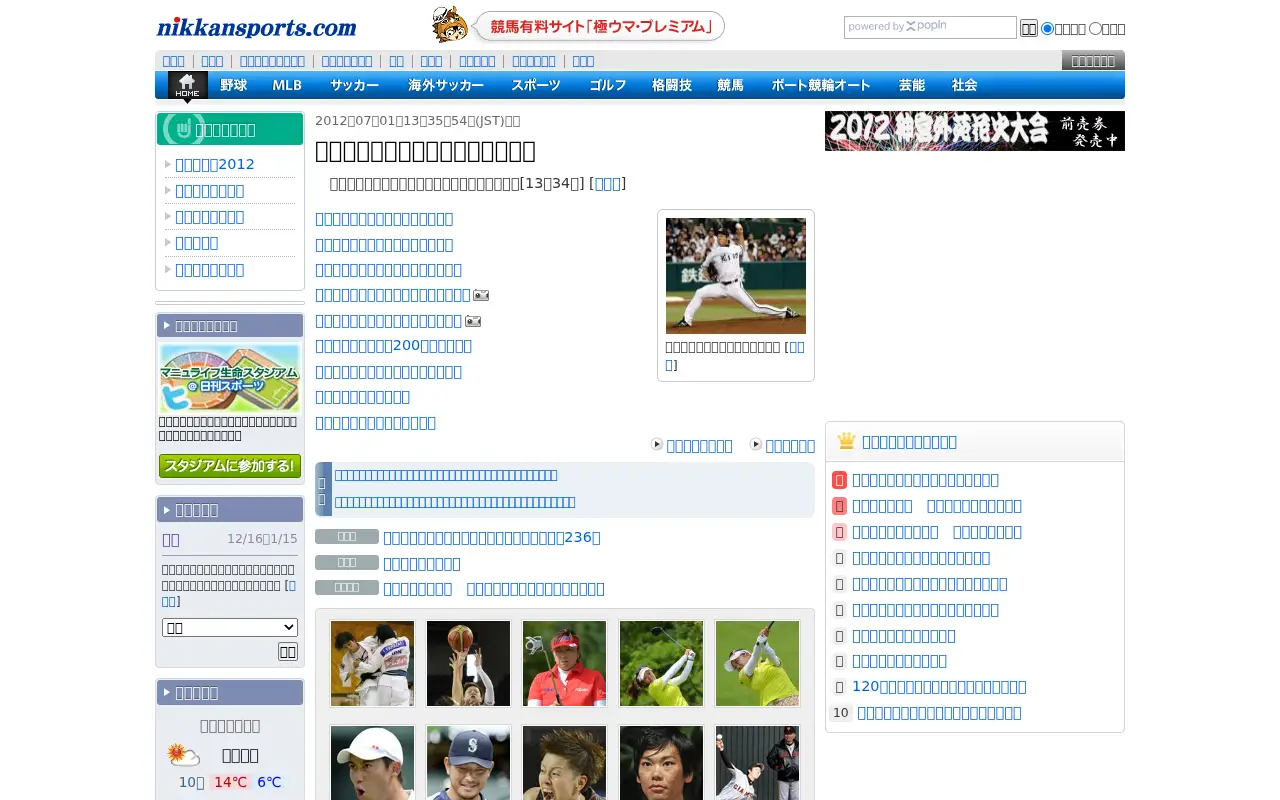Screen dimensions: 1280x800
Task: Open the dropdown in the left sidebar
Action: click(x=230, y=627)
